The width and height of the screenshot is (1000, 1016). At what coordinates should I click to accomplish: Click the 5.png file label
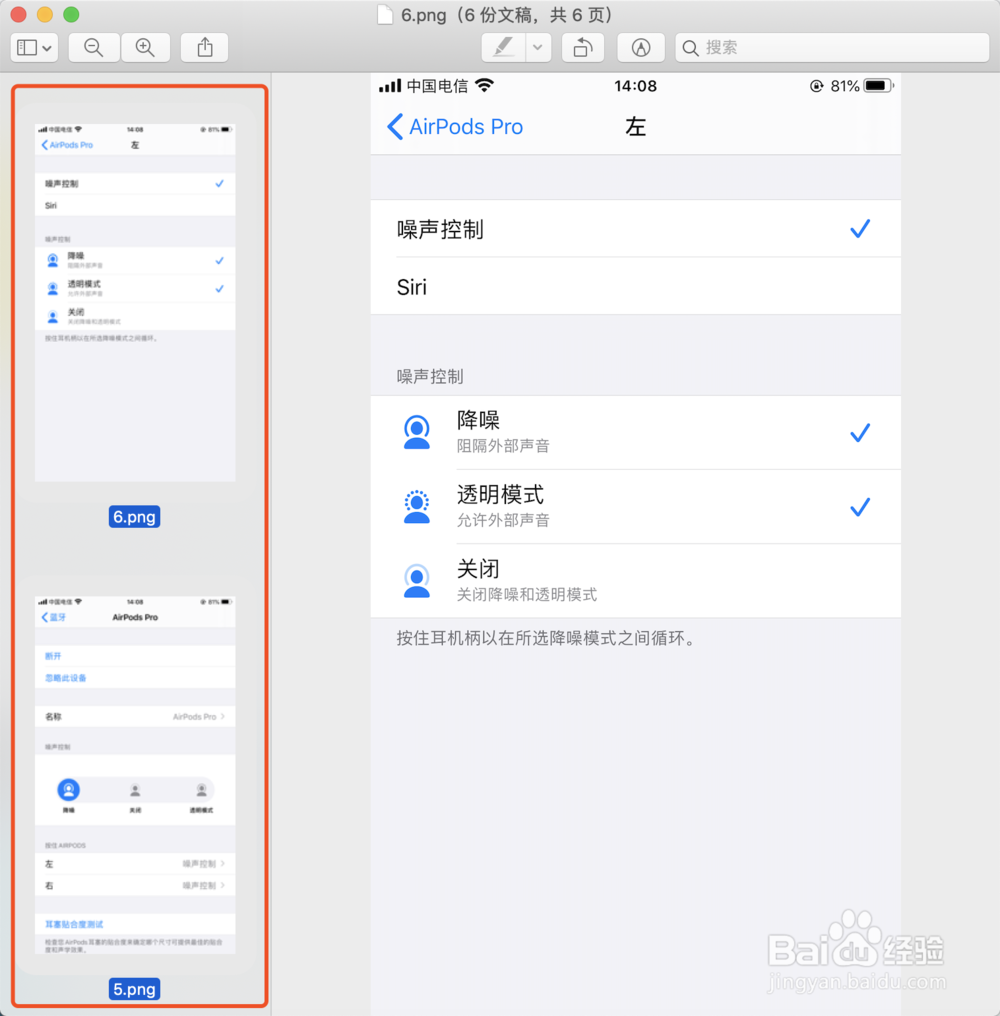(x=134, y=989)
